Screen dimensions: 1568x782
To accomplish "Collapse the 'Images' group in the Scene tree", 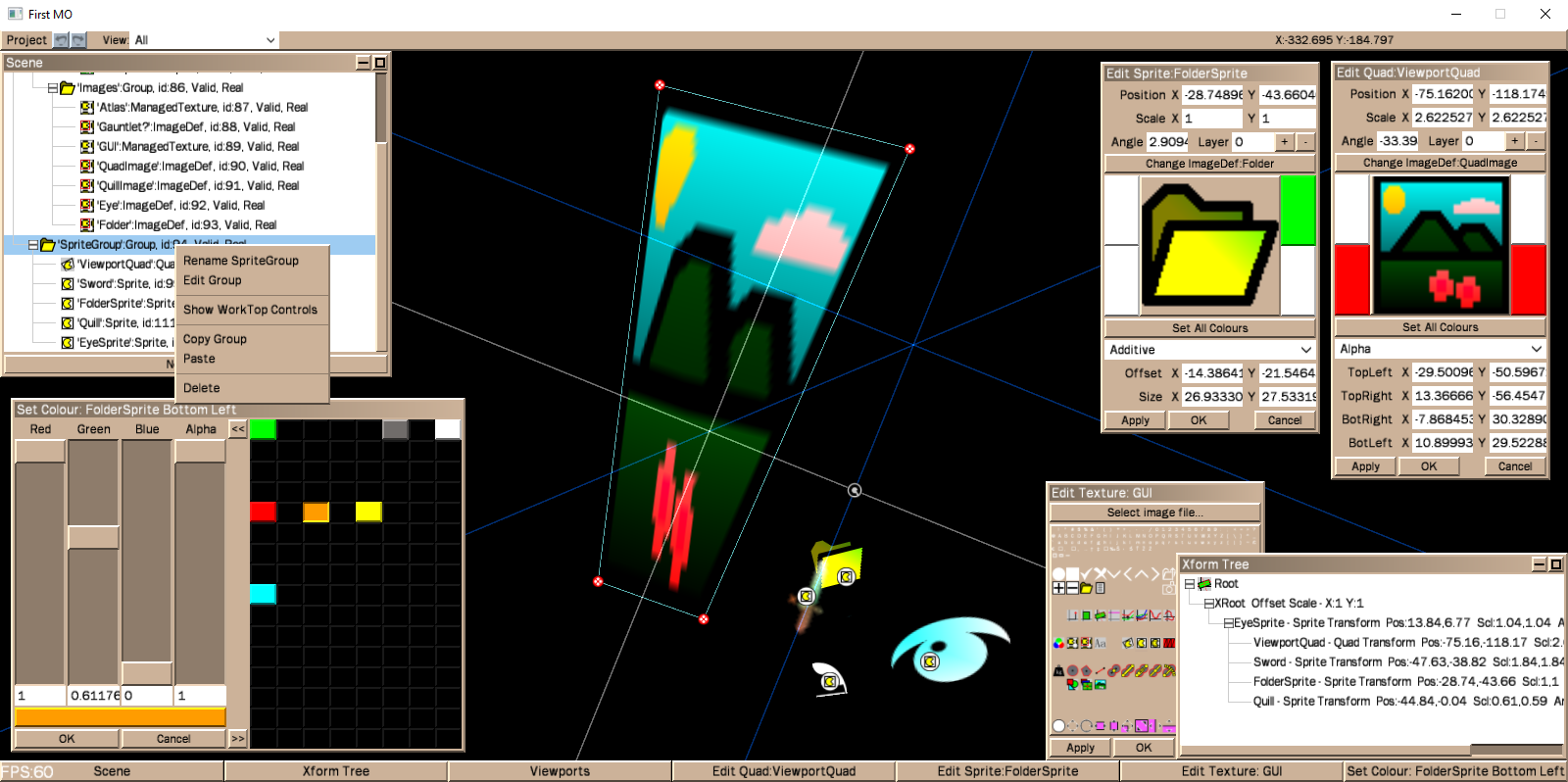I will (53, 88).
